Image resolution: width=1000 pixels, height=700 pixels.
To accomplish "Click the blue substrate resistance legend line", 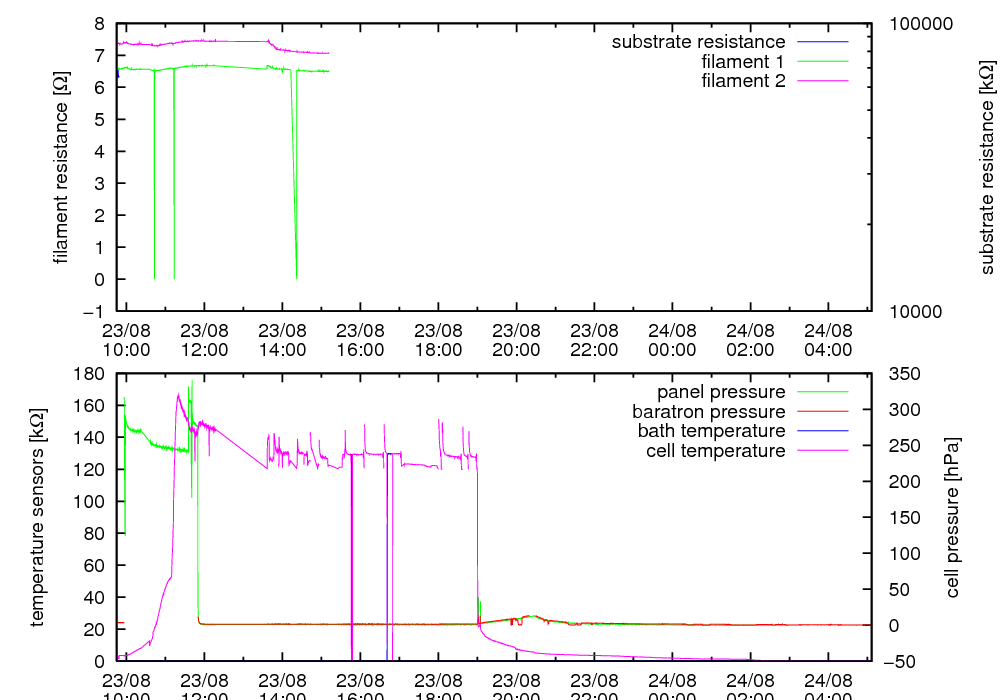I will [x=823, y=42].
